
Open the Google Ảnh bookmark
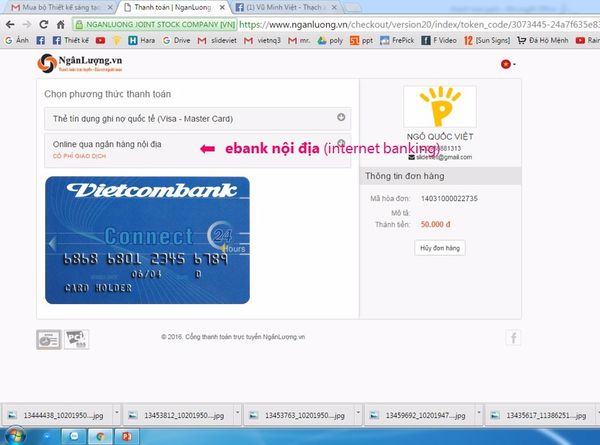(17, 40)
